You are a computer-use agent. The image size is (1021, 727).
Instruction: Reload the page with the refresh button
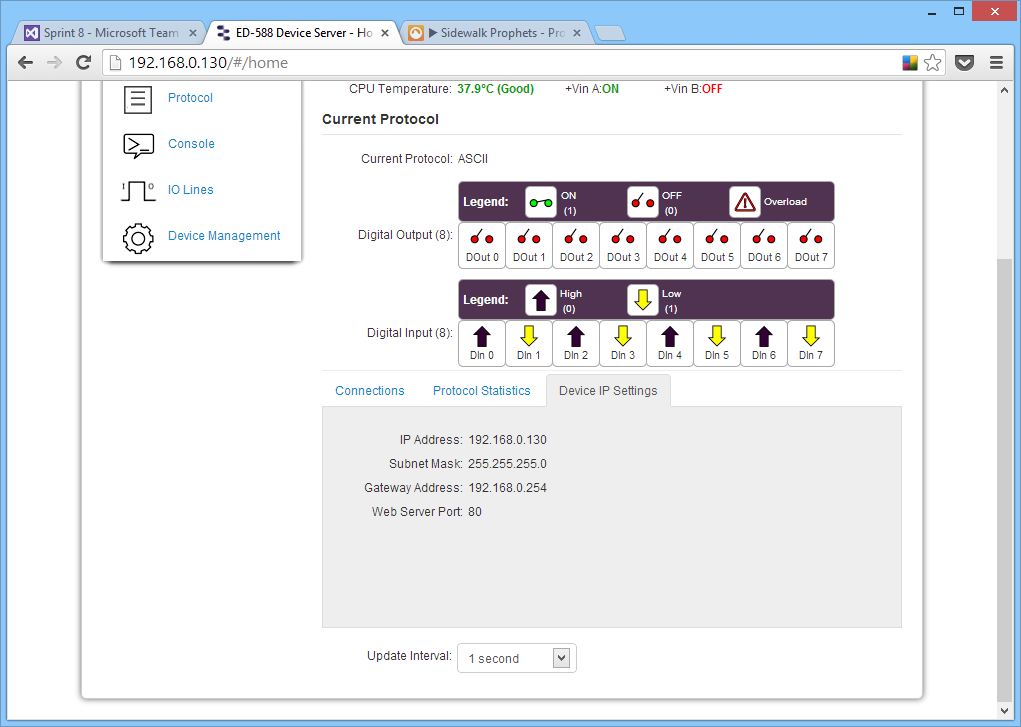[84, 63]
